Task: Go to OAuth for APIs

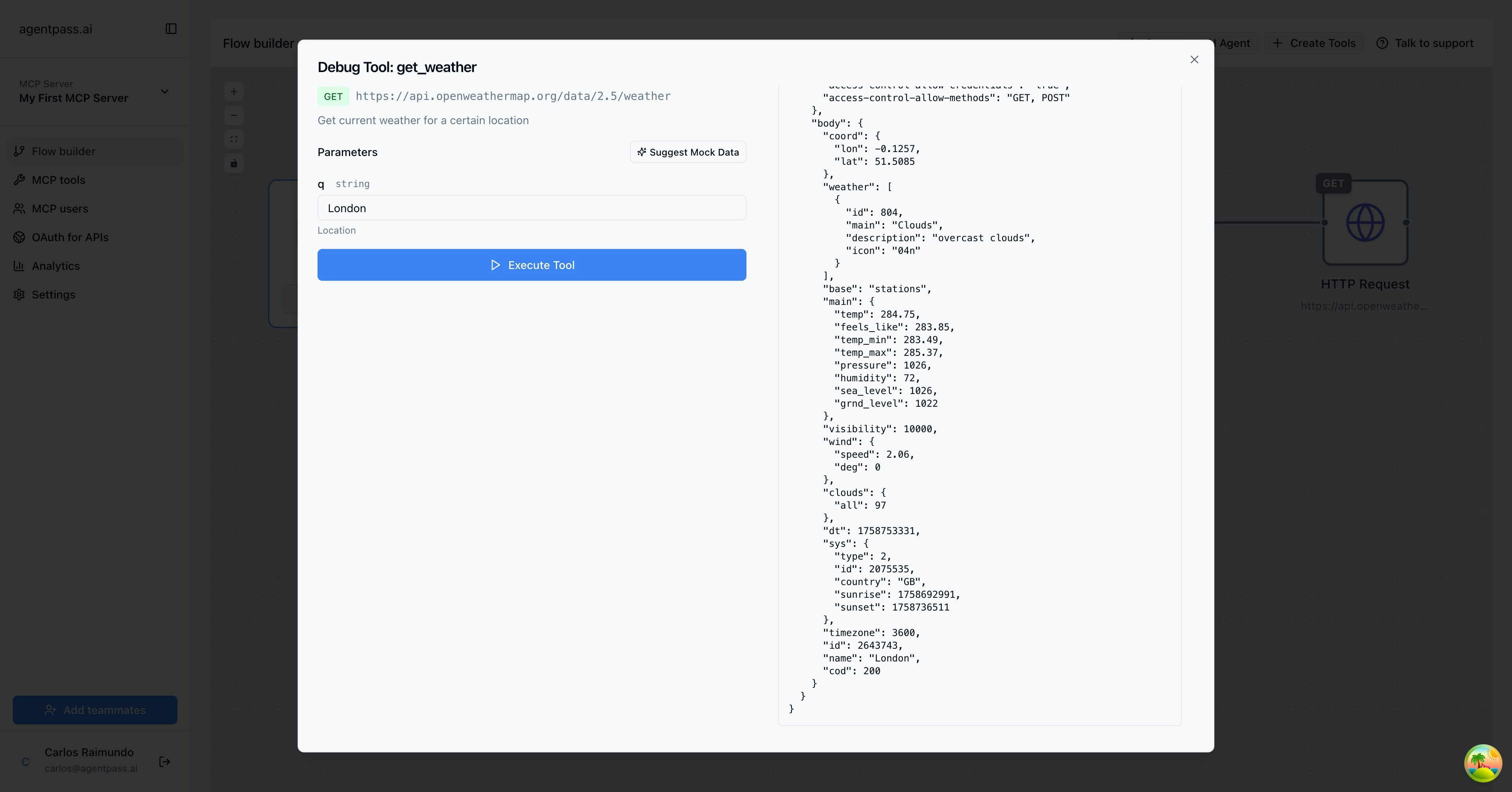Action: [x=70, y=237]
